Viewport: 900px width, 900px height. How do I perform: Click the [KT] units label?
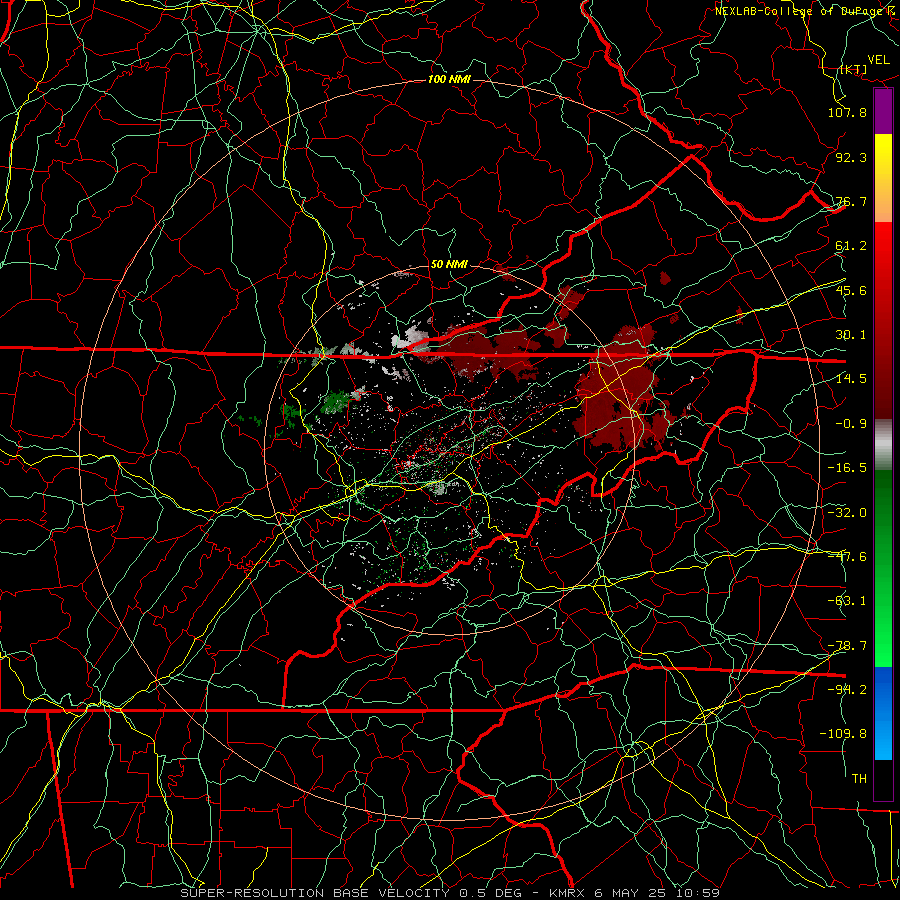(853, 69)
